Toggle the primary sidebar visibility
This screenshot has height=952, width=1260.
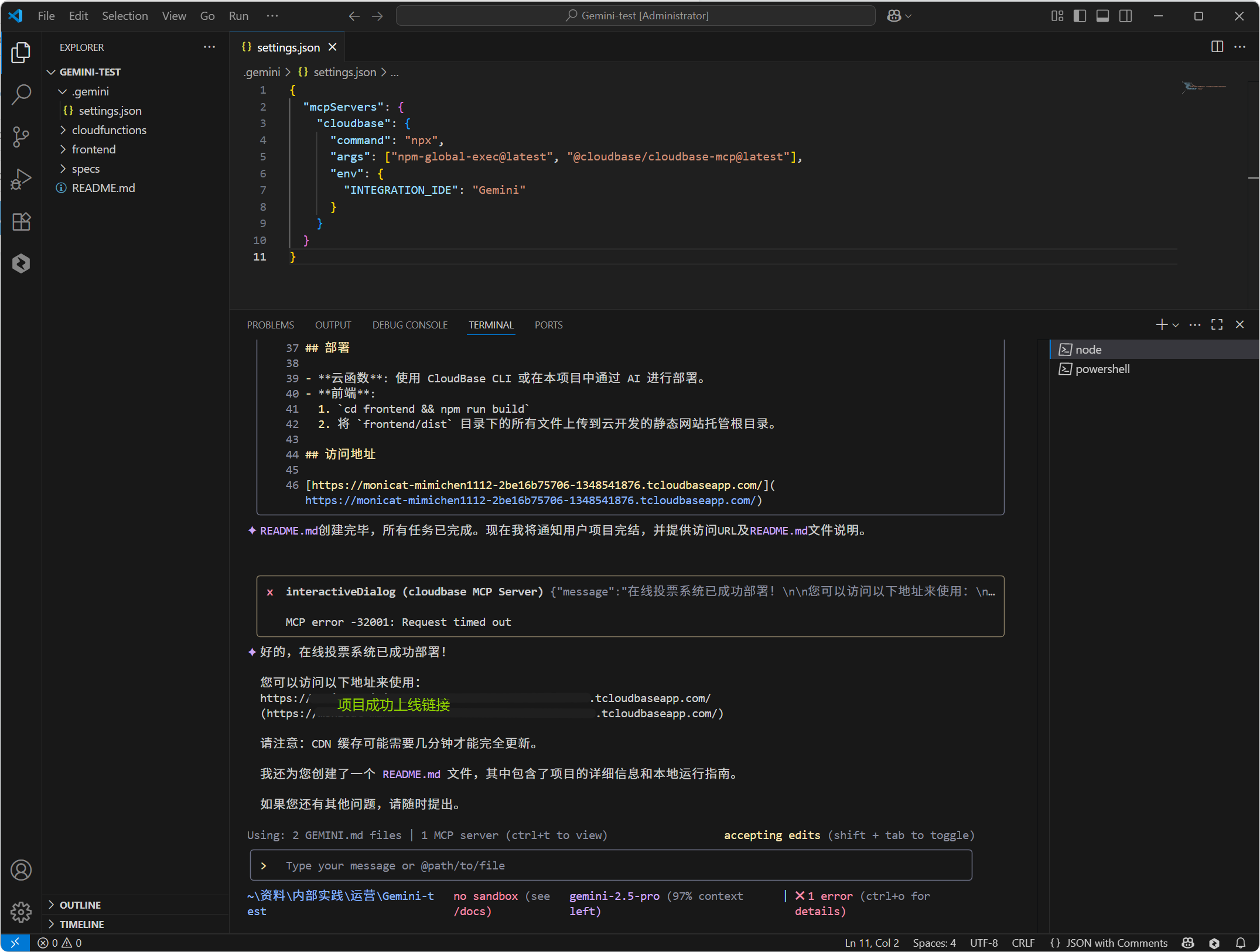pyautogui.click(x=1080, y=16)
